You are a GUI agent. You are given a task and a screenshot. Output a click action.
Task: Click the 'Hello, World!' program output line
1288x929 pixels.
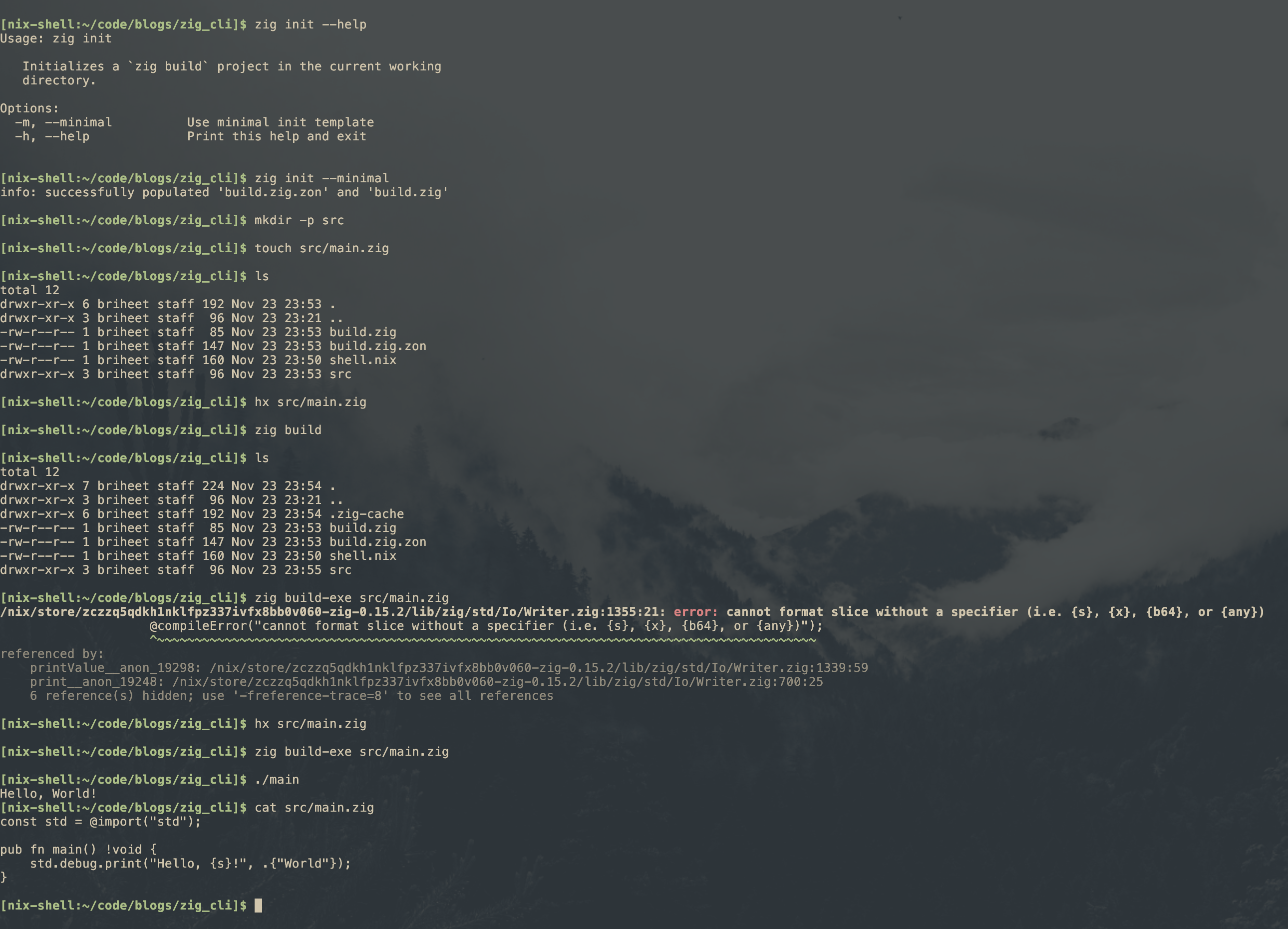pyautogui.click(x=48, y=793)
